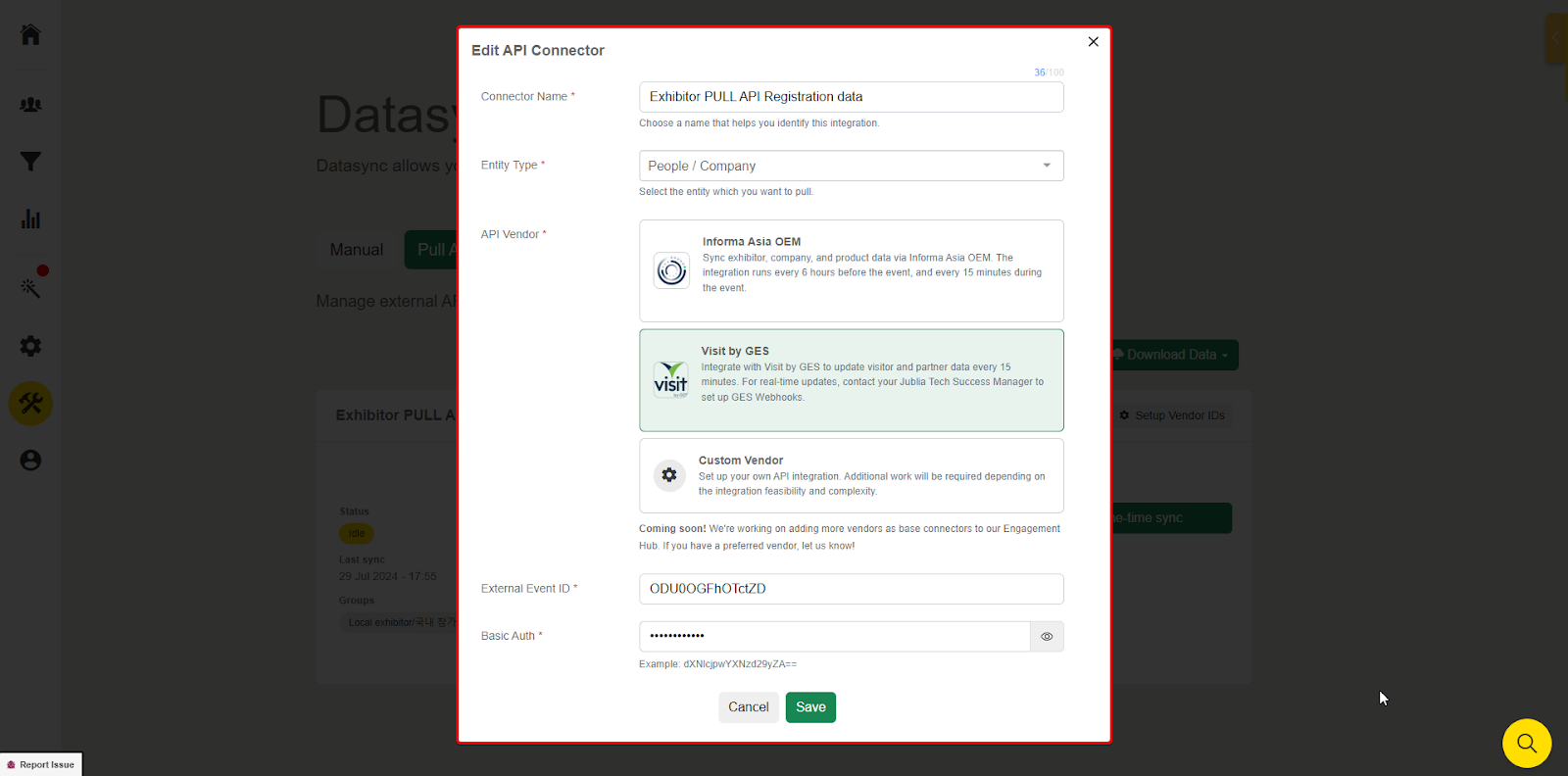Click the one-time sync button
Screen dimensions: 1568x776
coord(1171,518)
